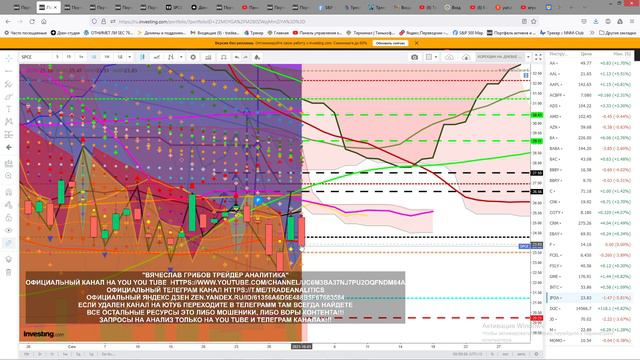This screenshot has width=640, height=360.
Task: Select the text annotation tool
Action: tap(9, 109)
